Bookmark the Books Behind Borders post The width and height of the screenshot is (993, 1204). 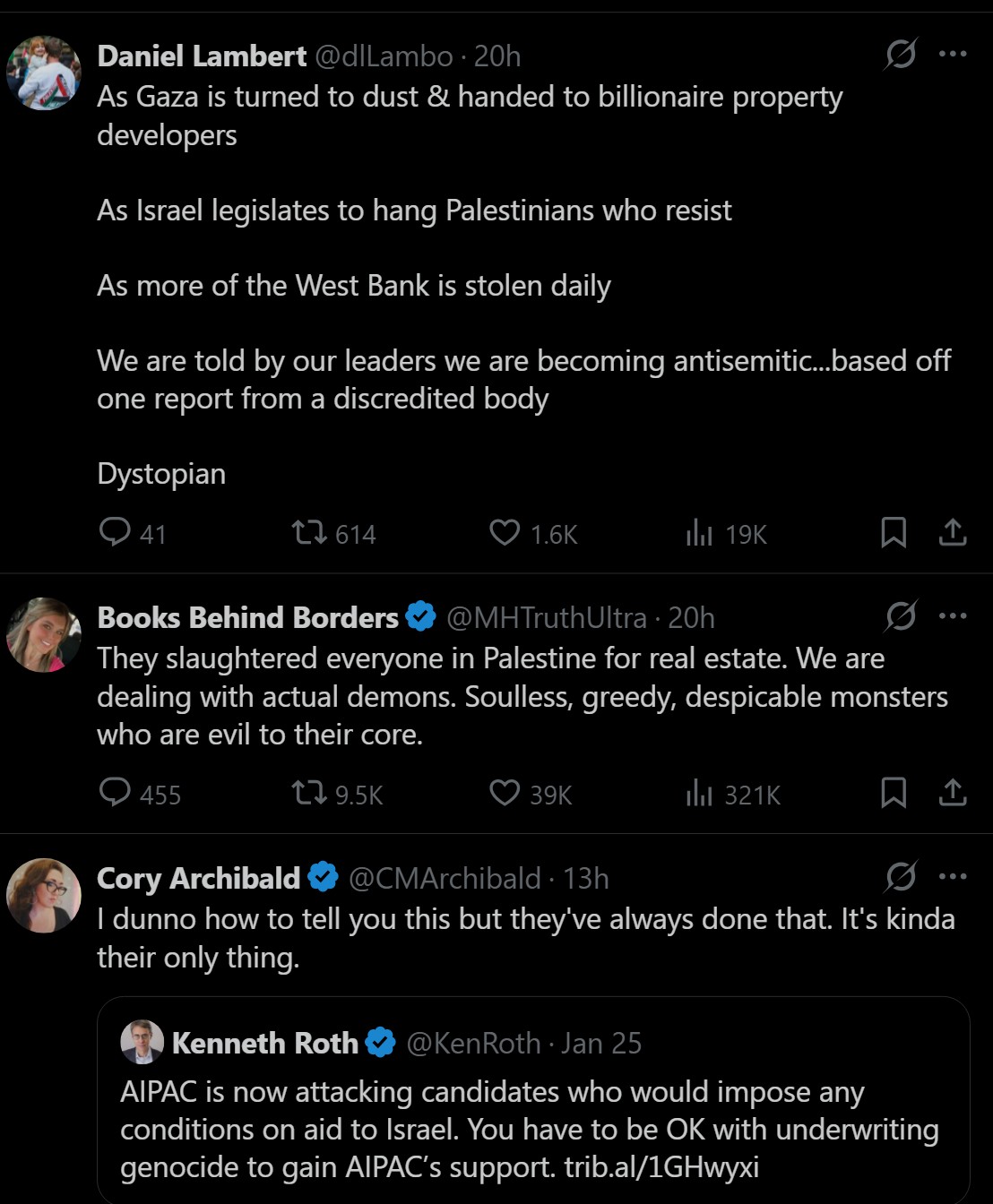894,794
